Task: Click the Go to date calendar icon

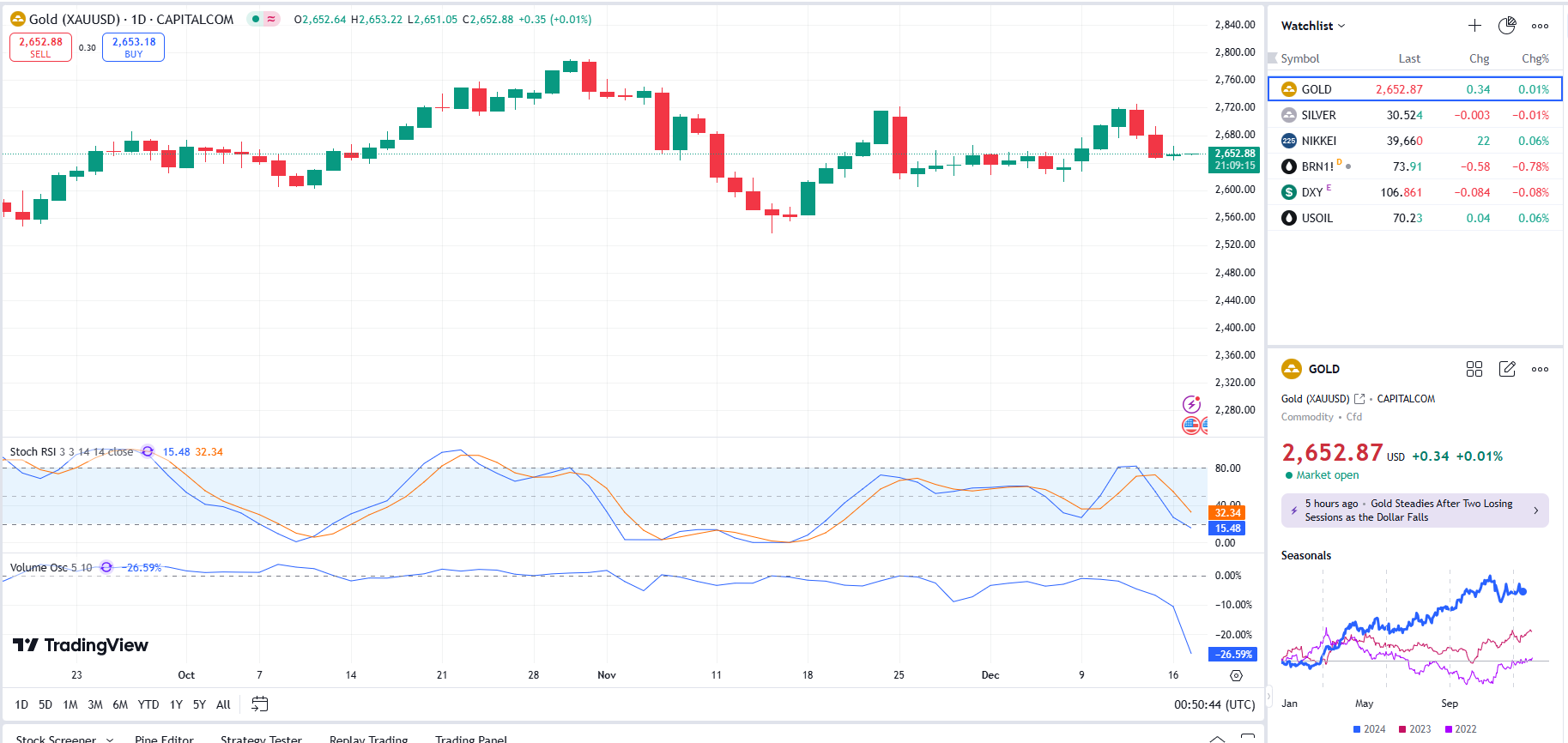Action: (x=259, y=704)
